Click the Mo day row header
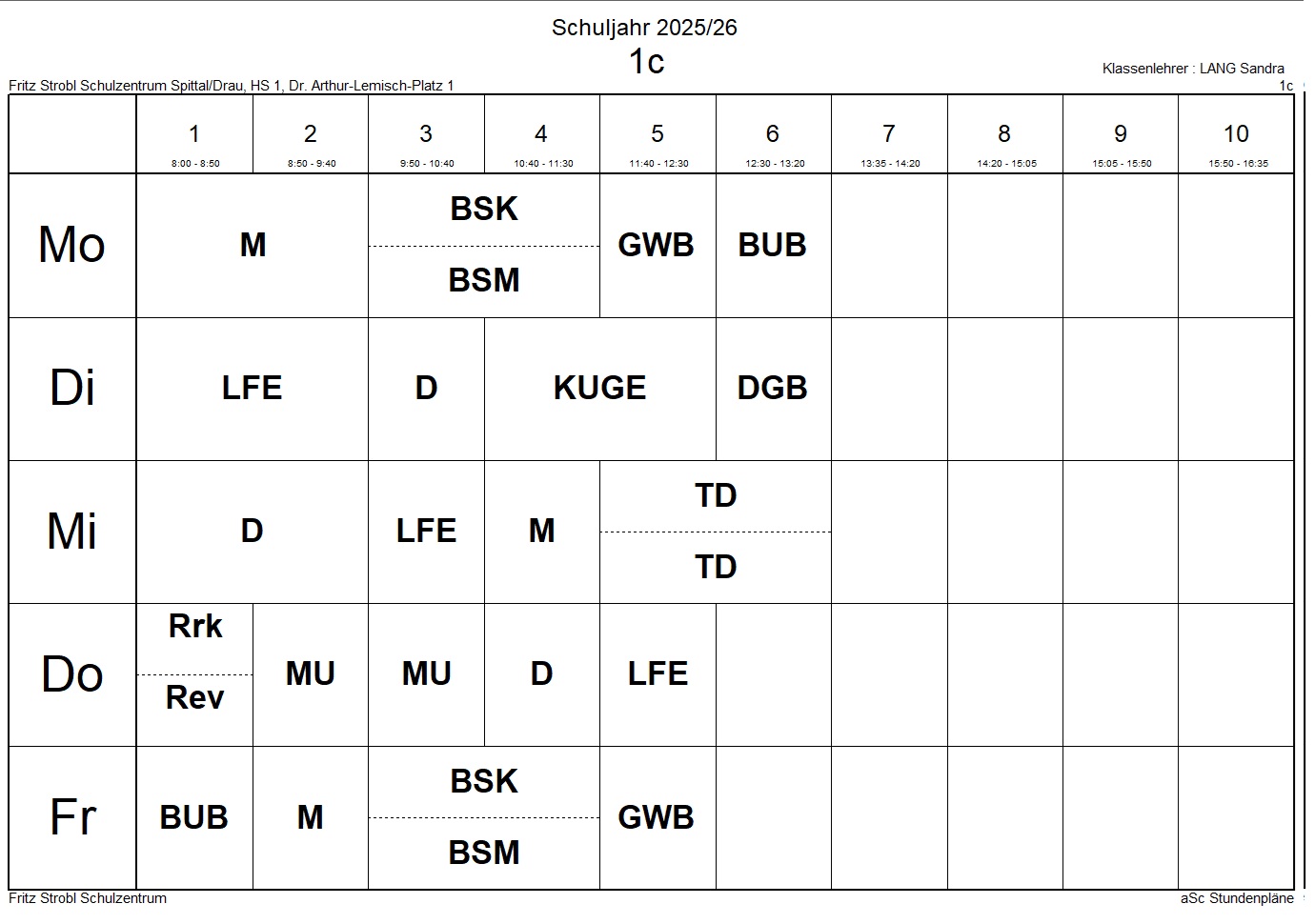The height and width of the screenshot is (924, 1315). [x=72, y=246]
